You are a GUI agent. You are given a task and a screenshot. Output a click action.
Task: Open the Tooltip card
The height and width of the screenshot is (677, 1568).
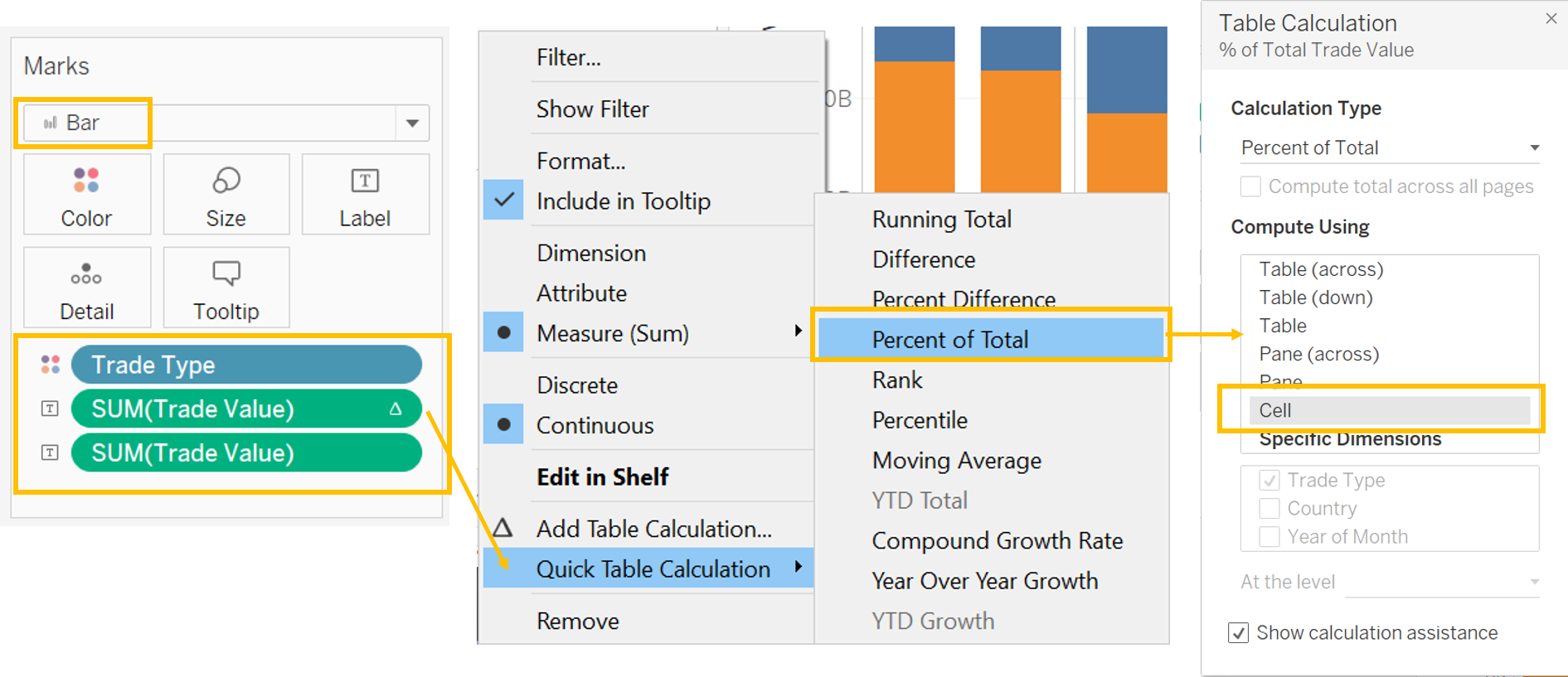coord(226,288)
